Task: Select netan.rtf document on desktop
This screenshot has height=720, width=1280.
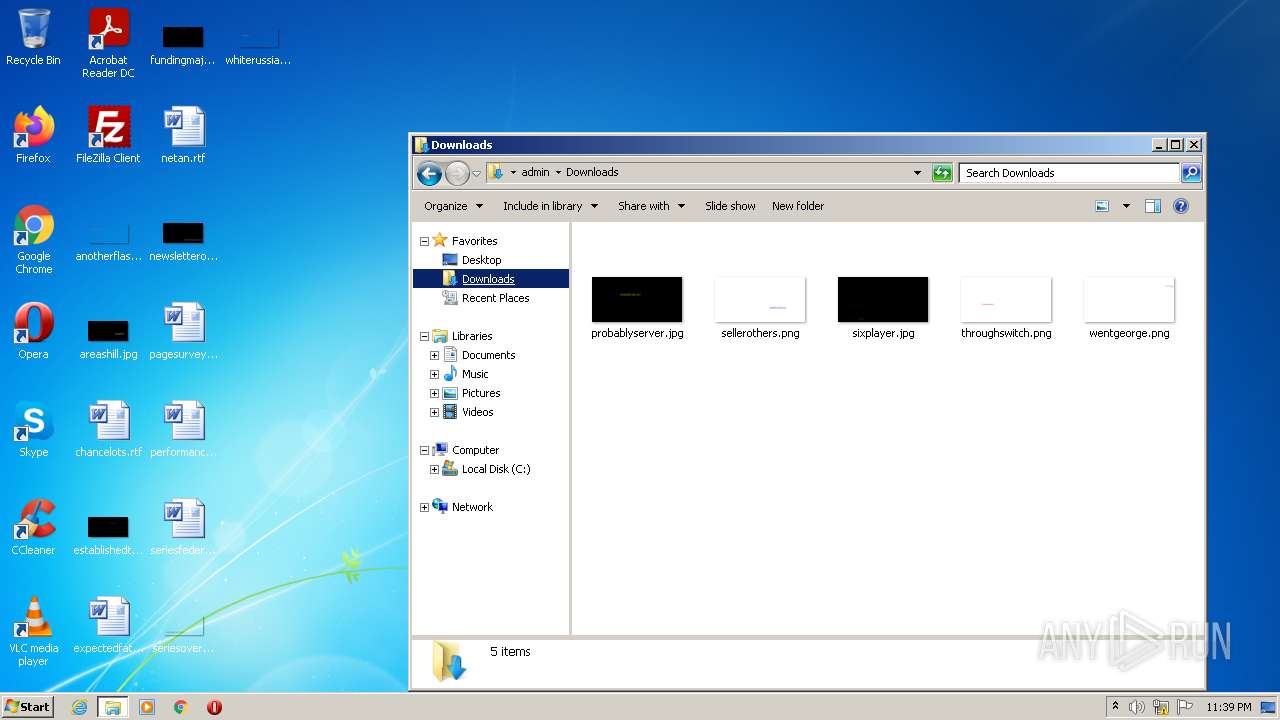Action: (x=183, y=135)
